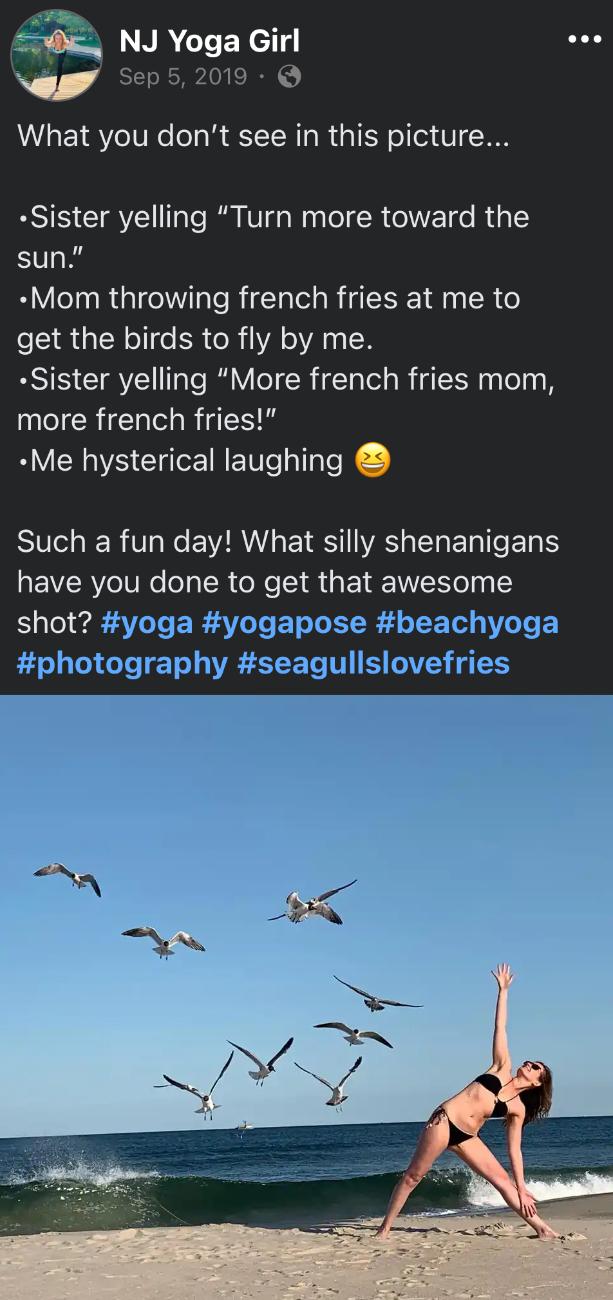Open the #beachyoga hashtag
This screenshot has width=613, height=1300.
point(467,622)
